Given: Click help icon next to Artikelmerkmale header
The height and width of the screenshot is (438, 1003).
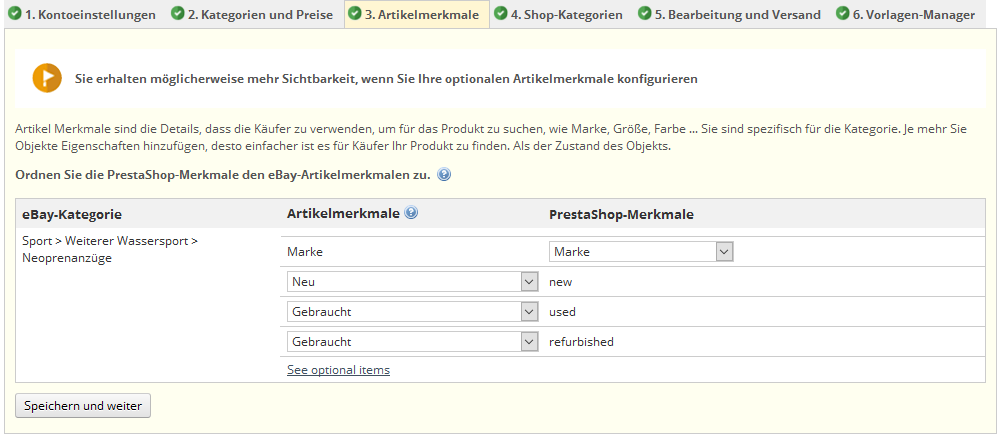Looking at the screenshot, I should [x=411, y=213].
